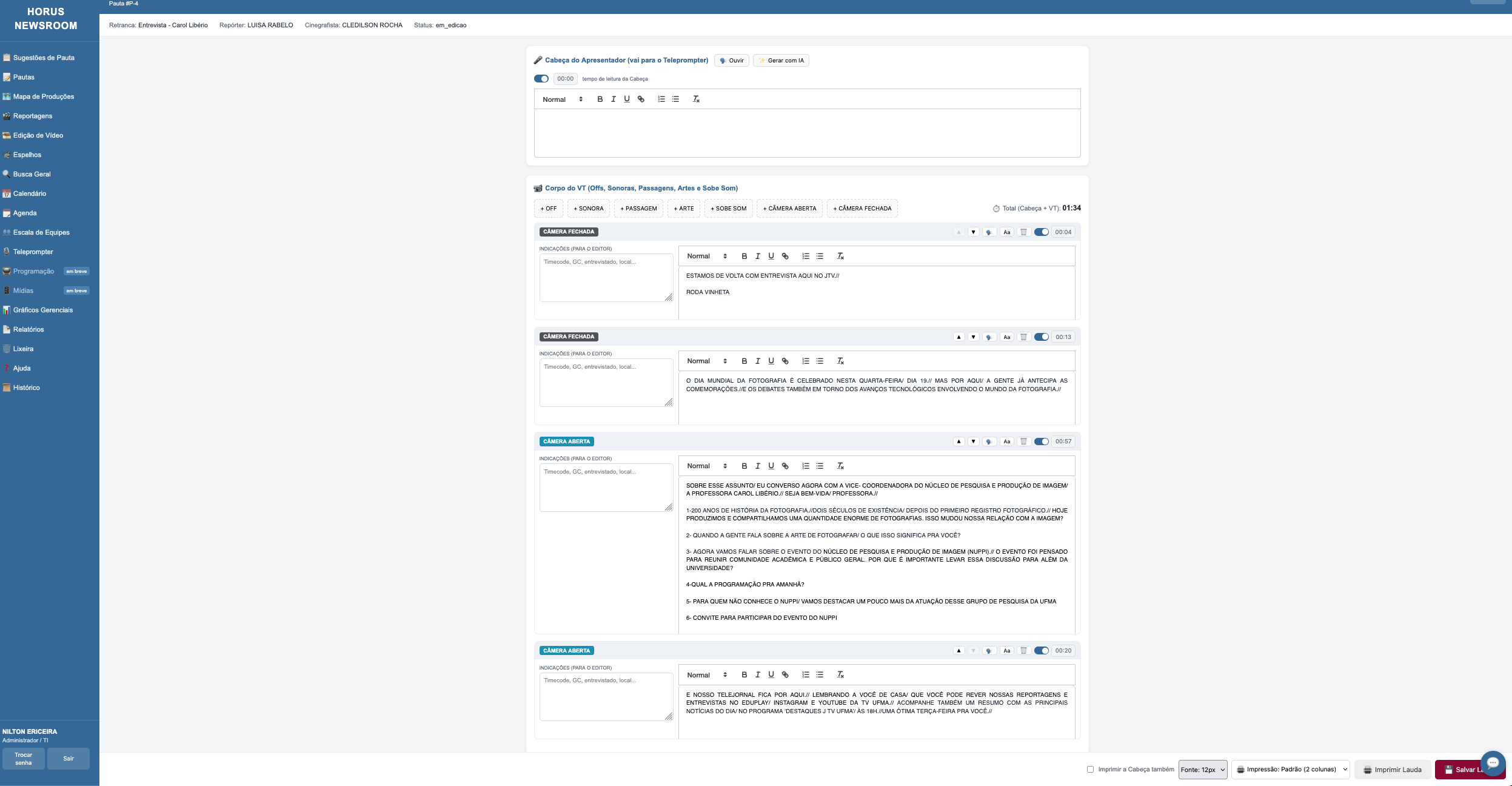Open Normal style dropdown in the 00:57 block
This screenshot has height=786, width=1512.
[706, 466]
